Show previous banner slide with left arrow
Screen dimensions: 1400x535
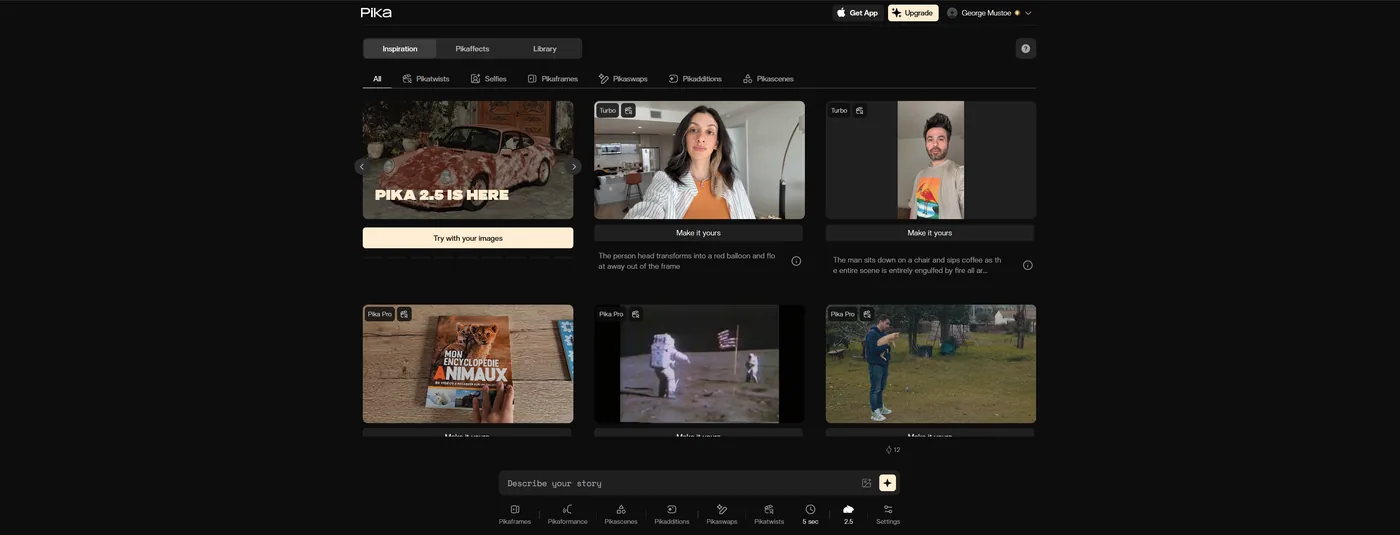pos(362,167)
